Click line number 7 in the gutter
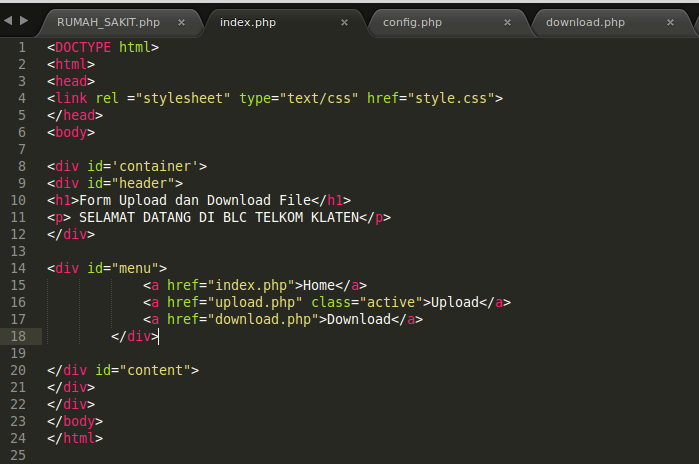Screen dimensions: 699x464 pos(22,149)
